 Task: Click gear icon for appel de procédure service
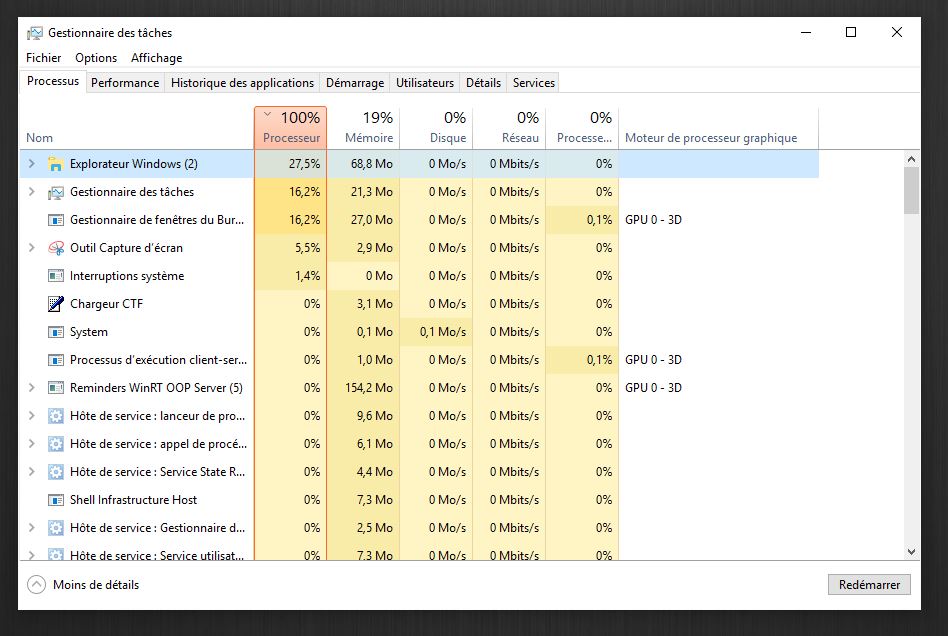pyautogui.click(x=56, y=444)
